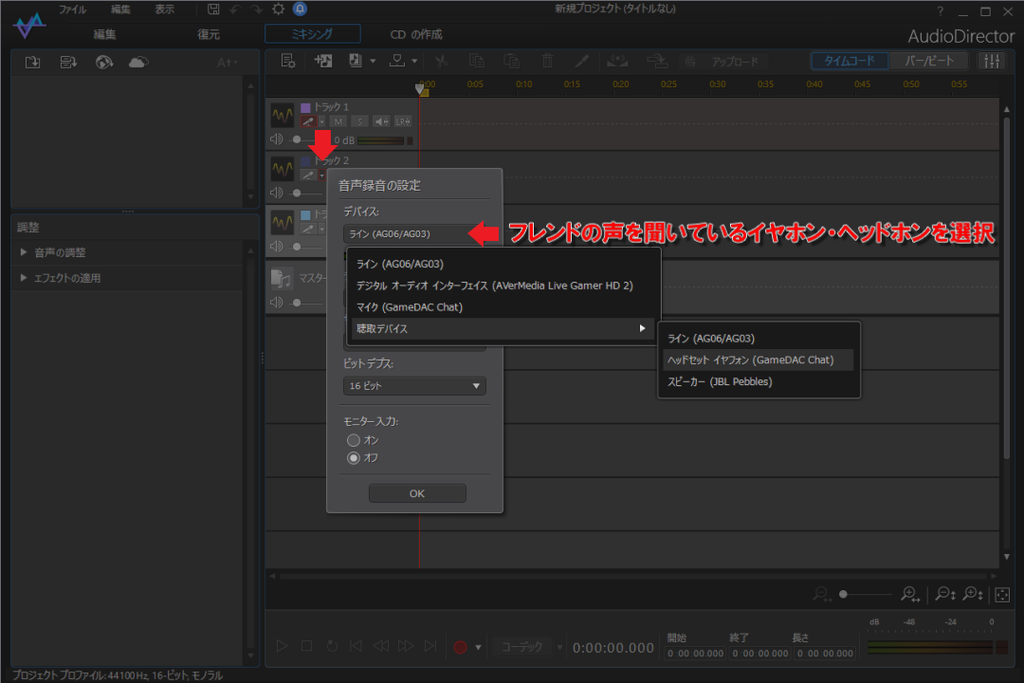
Task: Click the trash delete icon
Action: (x=547, y=61)
